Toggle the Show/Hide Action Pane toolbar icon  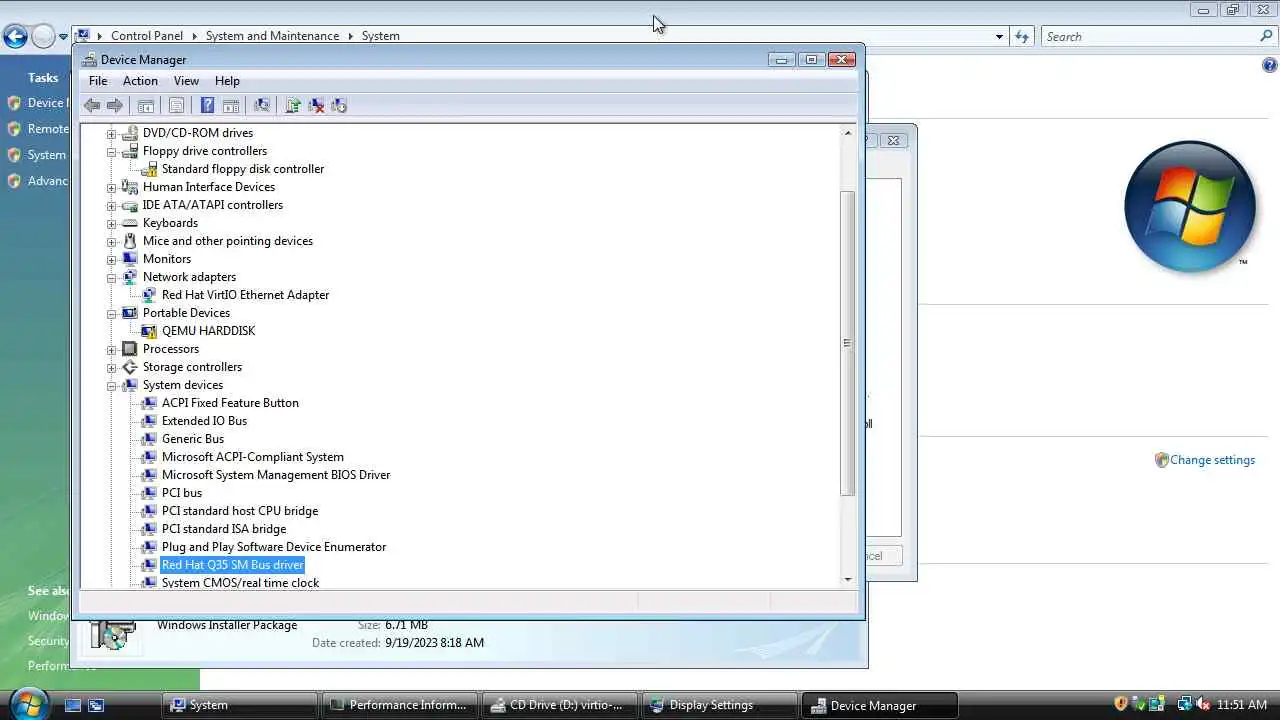tap(231, 105)
